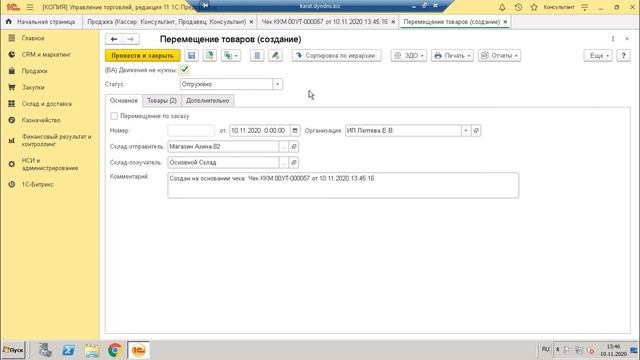Open favorites star icon
Image resolution: width=640 pixels, height=360 pixels.
click(x=534, y=7)
